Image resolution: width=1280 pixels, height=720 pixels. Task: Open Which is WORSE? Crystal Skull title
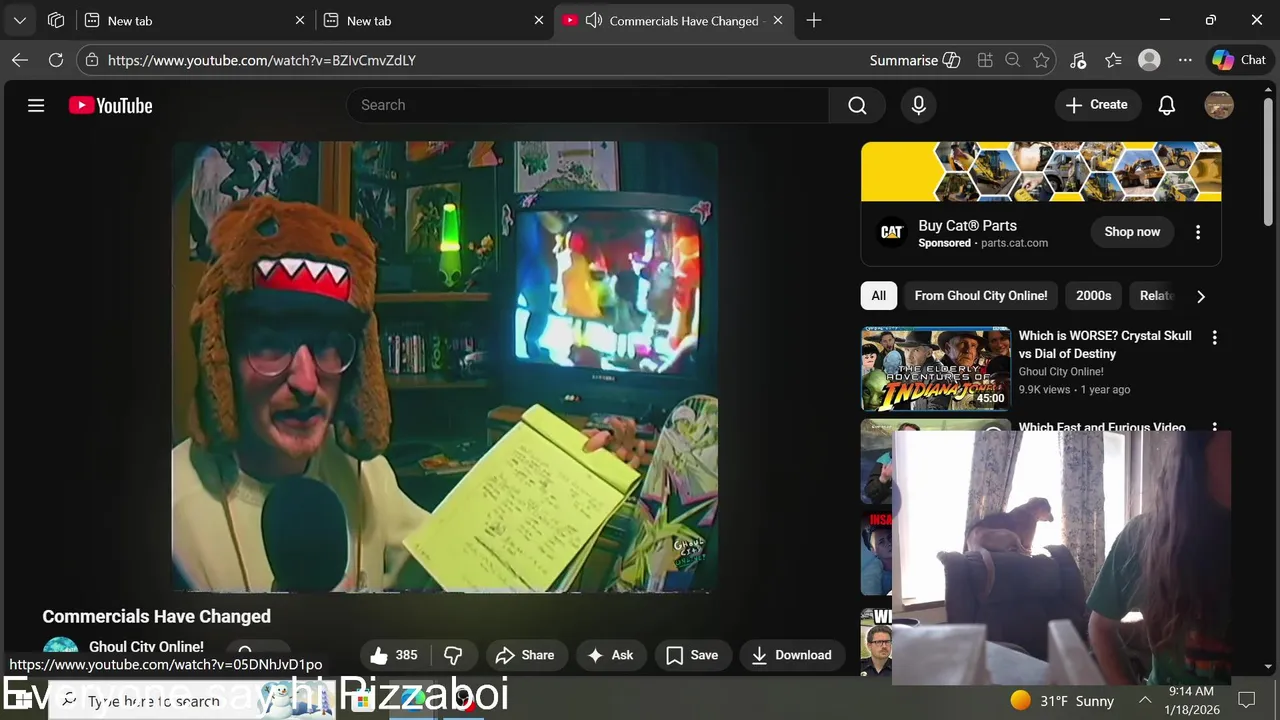(1105, 345)
